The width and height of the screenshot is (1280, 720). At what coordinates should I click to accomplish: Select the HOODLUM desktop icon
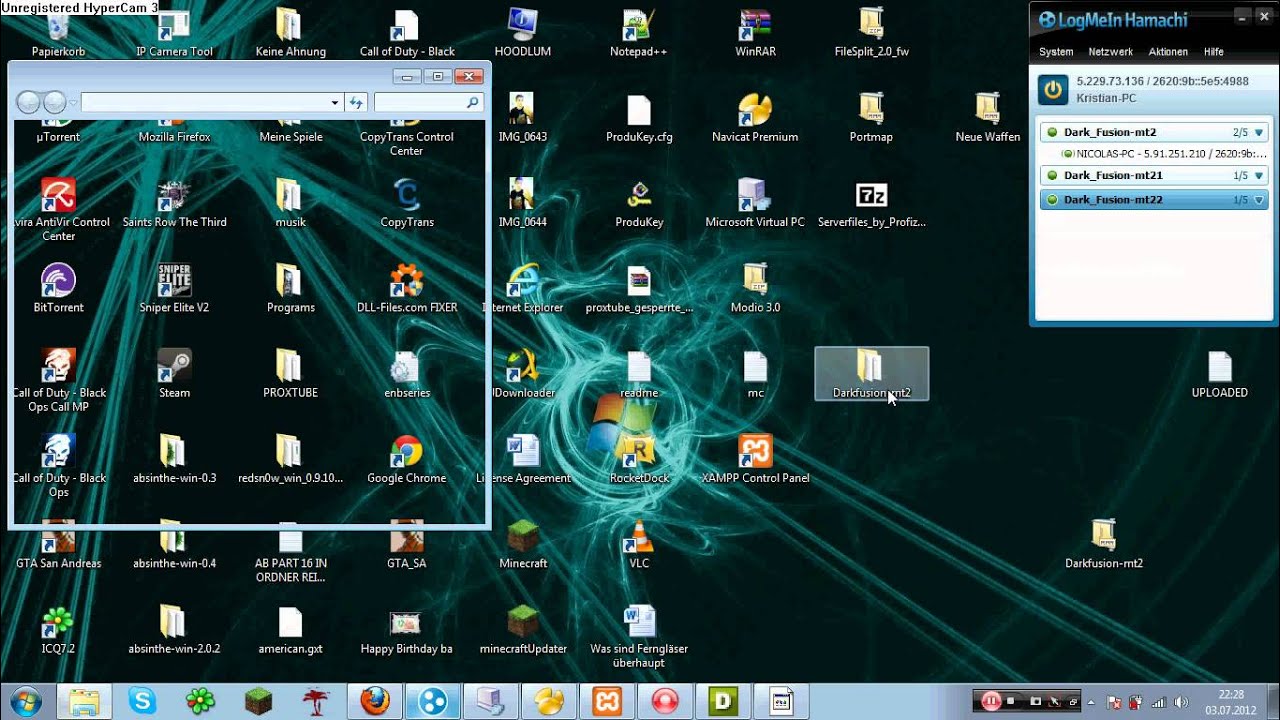coord(523,33)
